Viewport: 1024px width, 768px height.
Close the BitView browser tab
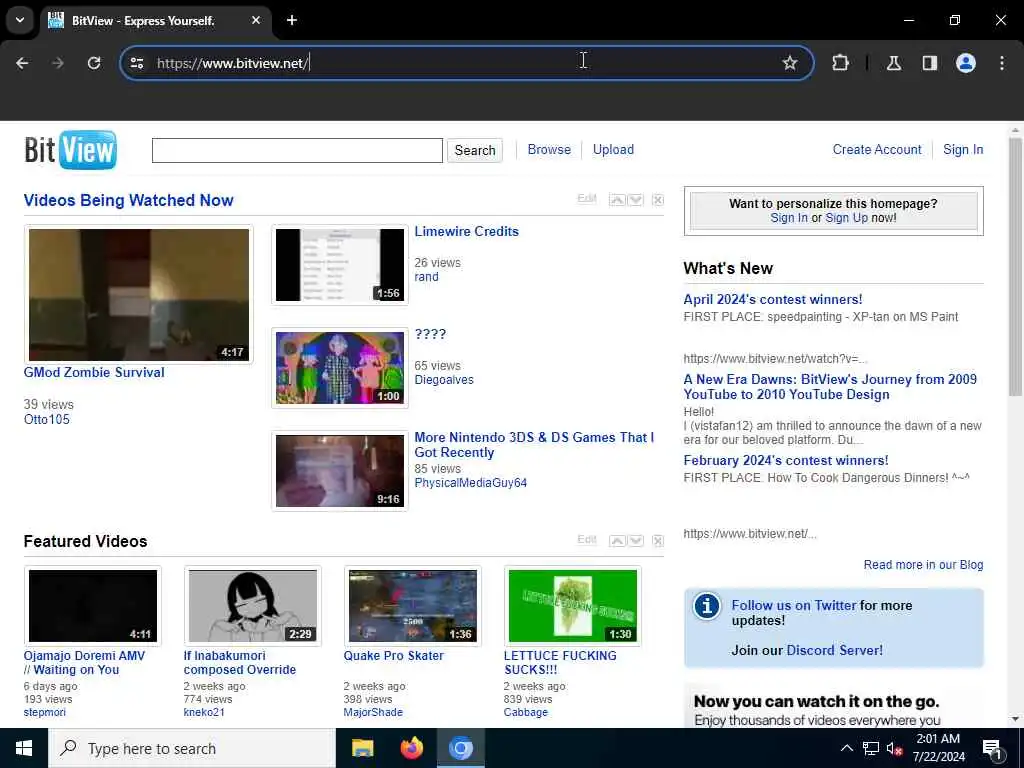[x=256, y=20]
